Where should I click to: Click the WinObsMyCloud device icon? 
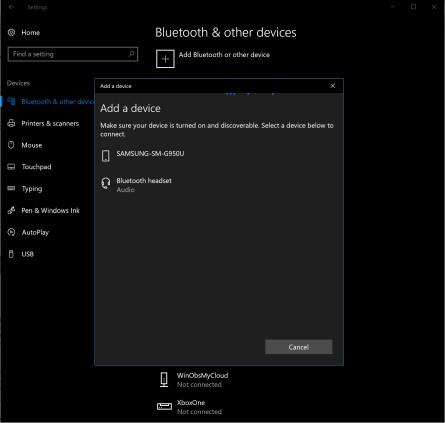pyautogui.click(x=164, y=380)
